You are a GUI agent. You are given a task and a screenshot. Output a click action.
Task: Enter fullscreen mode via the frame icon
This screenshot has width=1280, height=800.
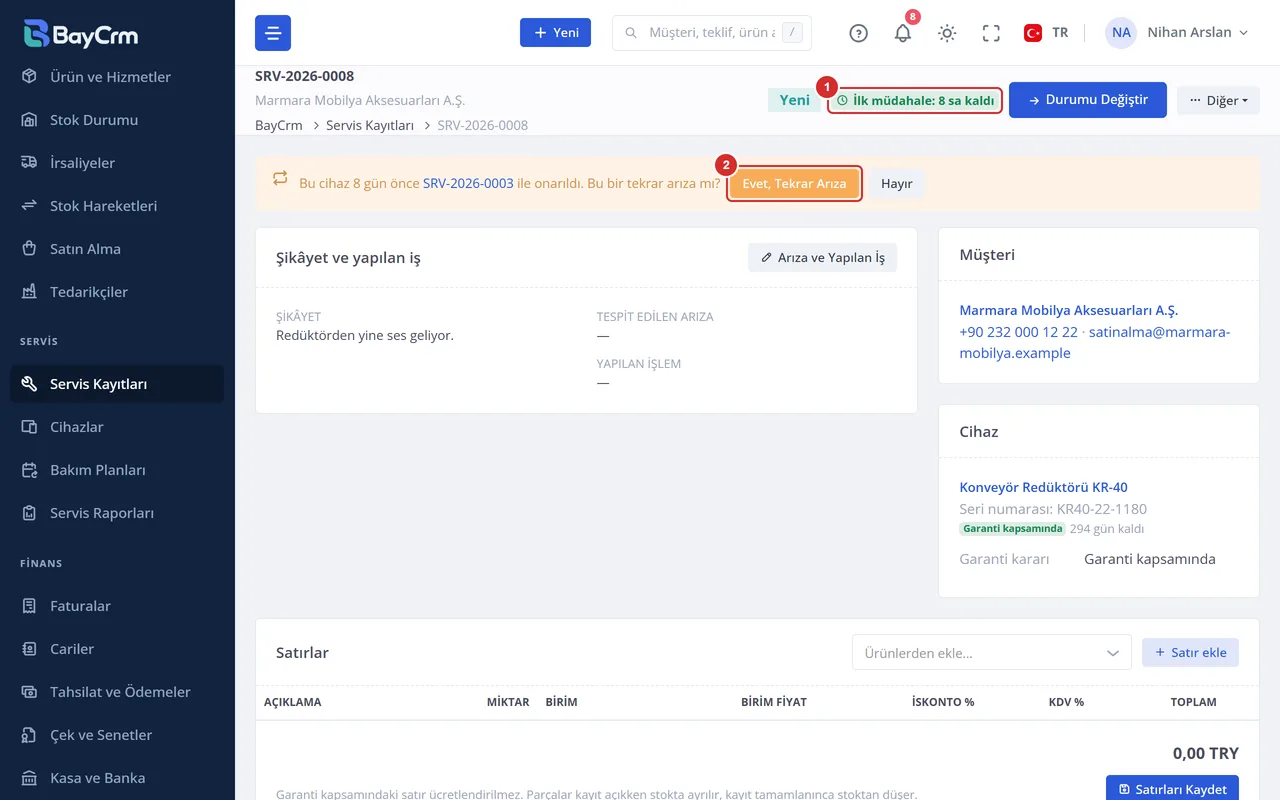tap(991, 33)
